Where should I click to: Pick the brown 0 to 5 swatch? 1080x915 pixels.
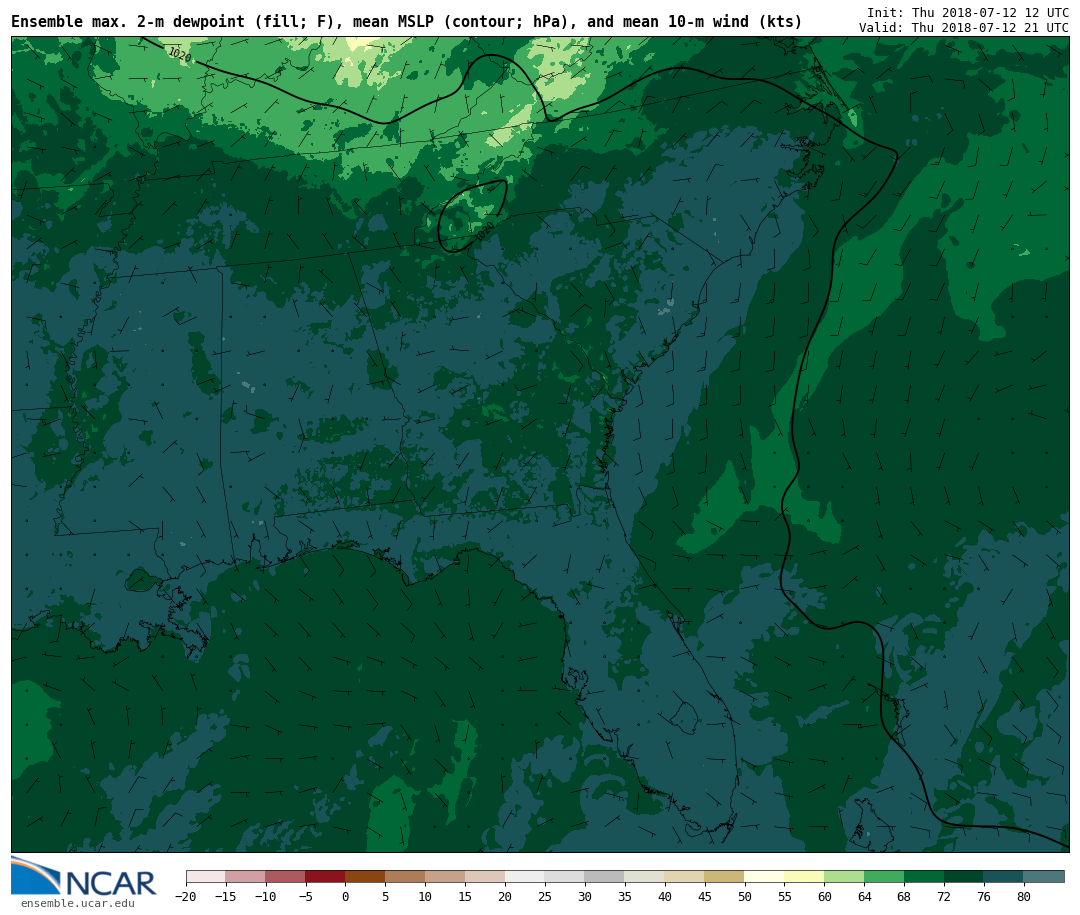(365, 876)
